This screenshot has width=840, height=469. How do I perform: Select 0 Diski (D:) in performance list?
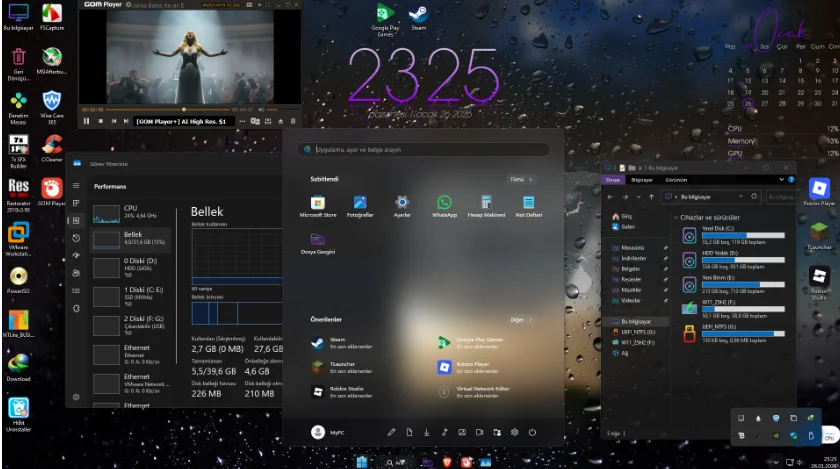pos(132,267)
